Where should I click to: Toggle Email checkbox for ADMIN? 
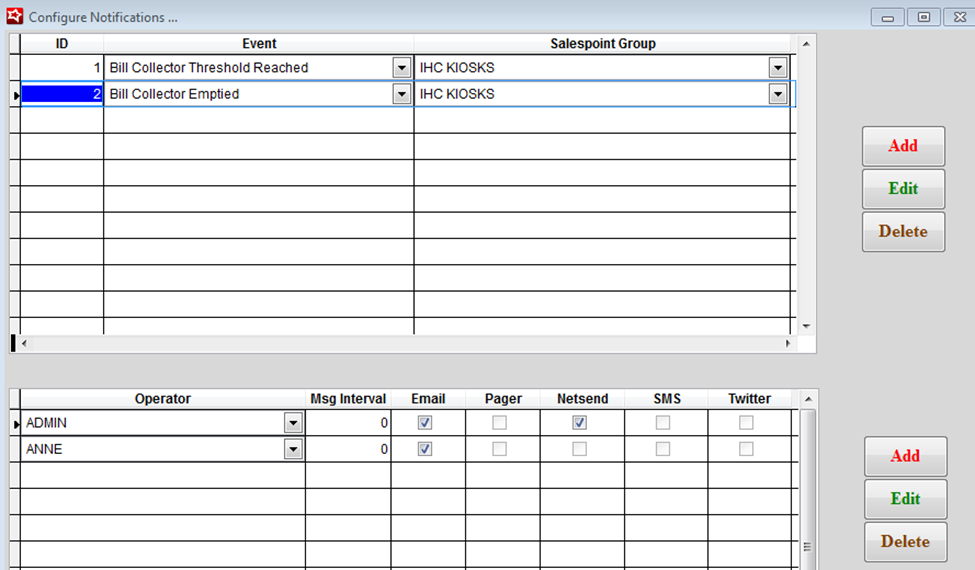(x=425, y=423)
